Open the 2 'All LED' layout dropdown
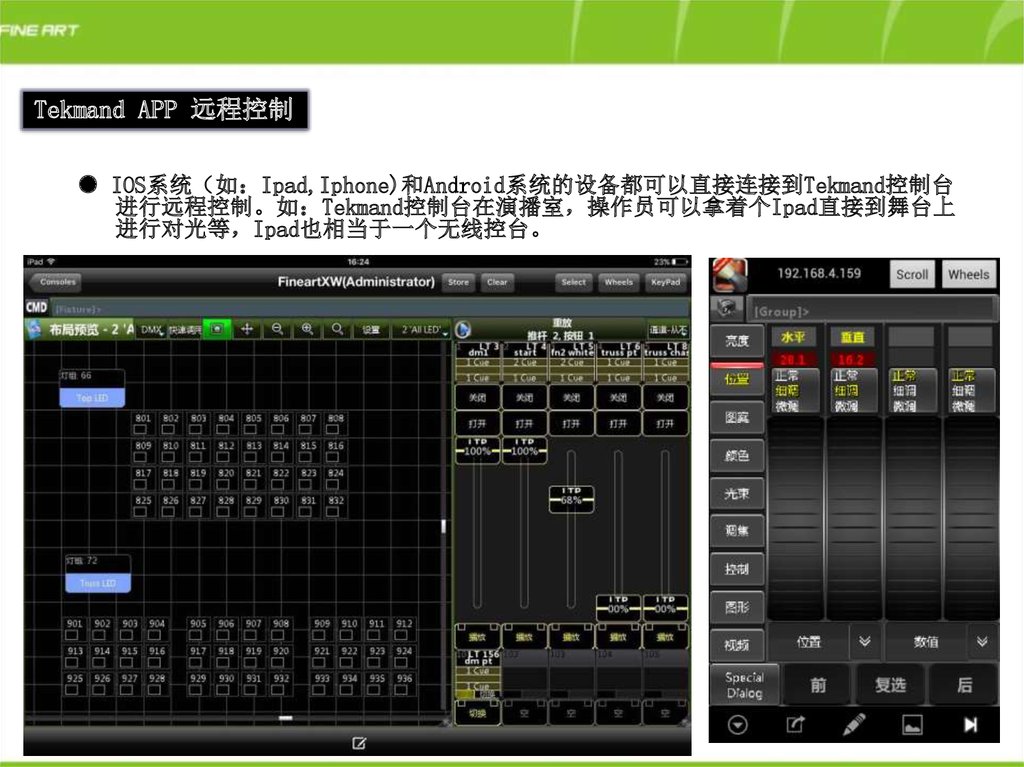 click(x=421, y=329)
